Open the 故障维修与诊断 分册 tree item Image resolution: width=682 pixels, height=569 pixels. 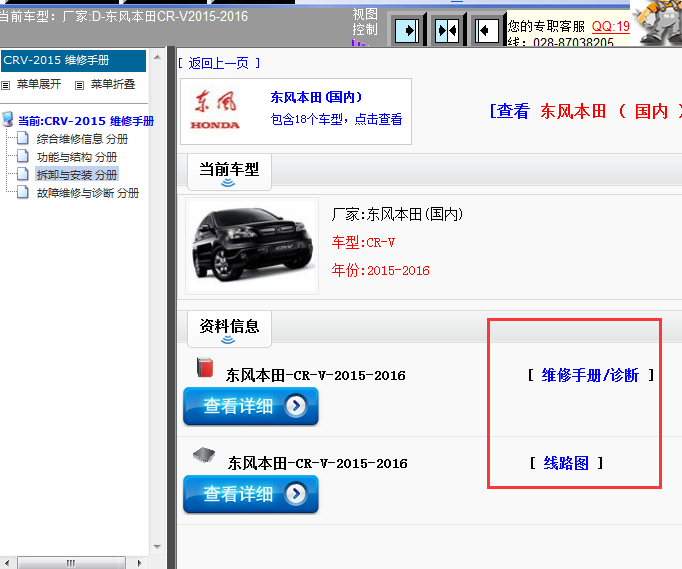click(88, 193)
